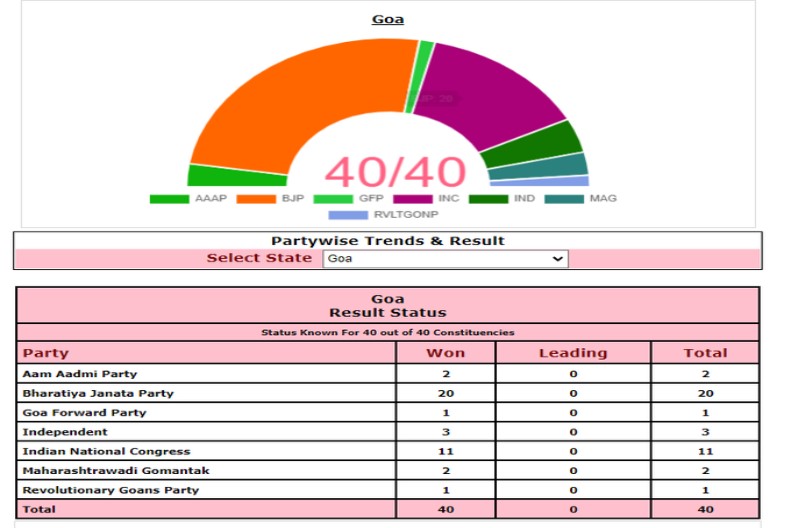Click the INC magenta legend swatch
This screenshot has height=528, width=791.
(x=413, y=199)
